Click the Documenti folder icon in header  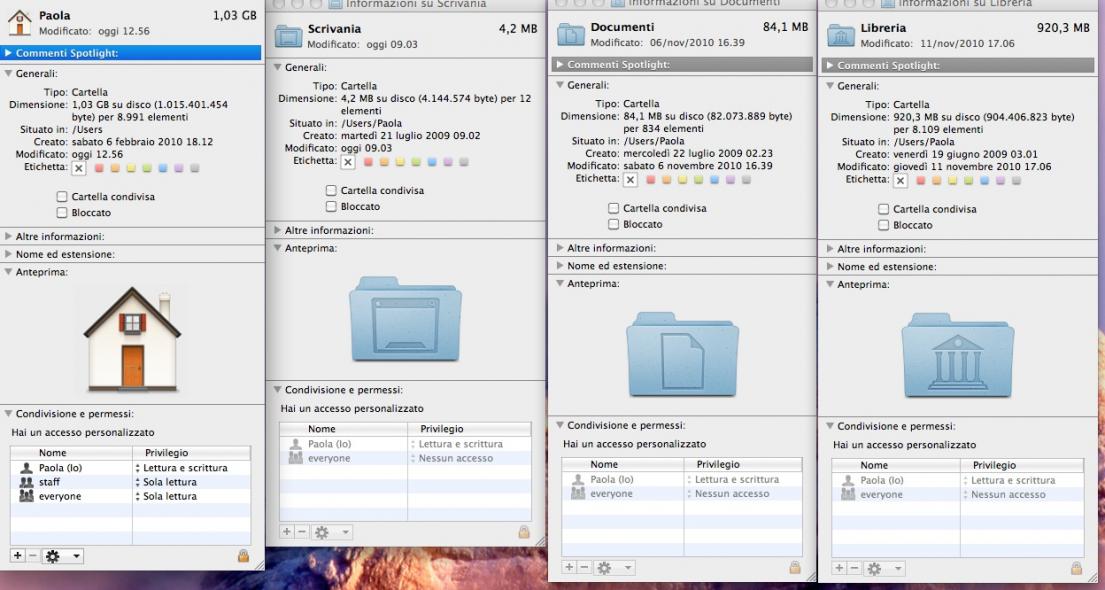pyautogui.click(x=571, y=35)
